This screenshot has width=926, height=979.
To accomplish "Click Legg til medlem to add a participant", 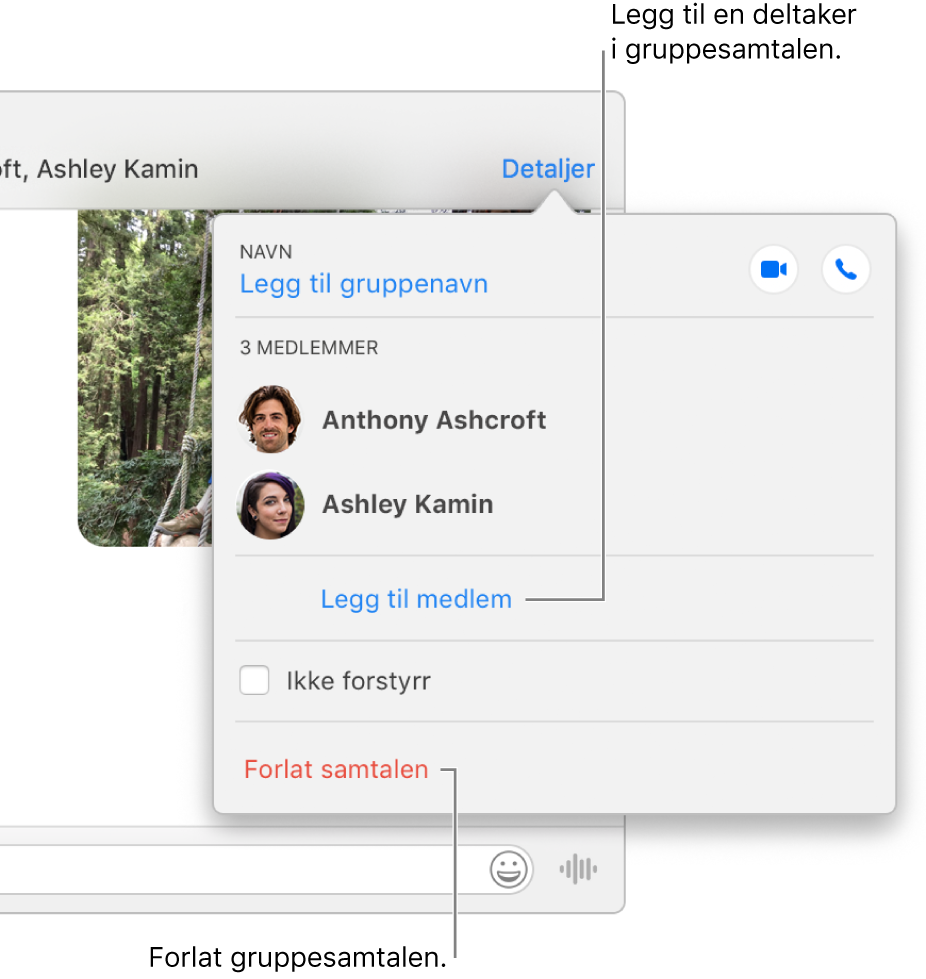I will [416, 599].
